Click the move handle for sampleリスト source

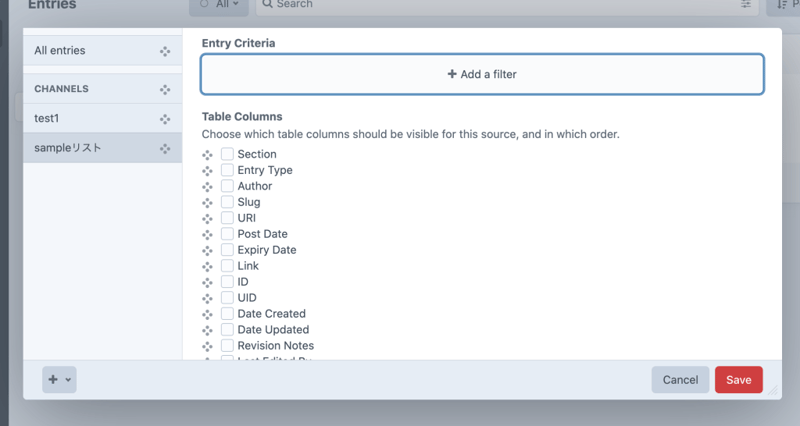pyautogui.click(x=165, y=149)
